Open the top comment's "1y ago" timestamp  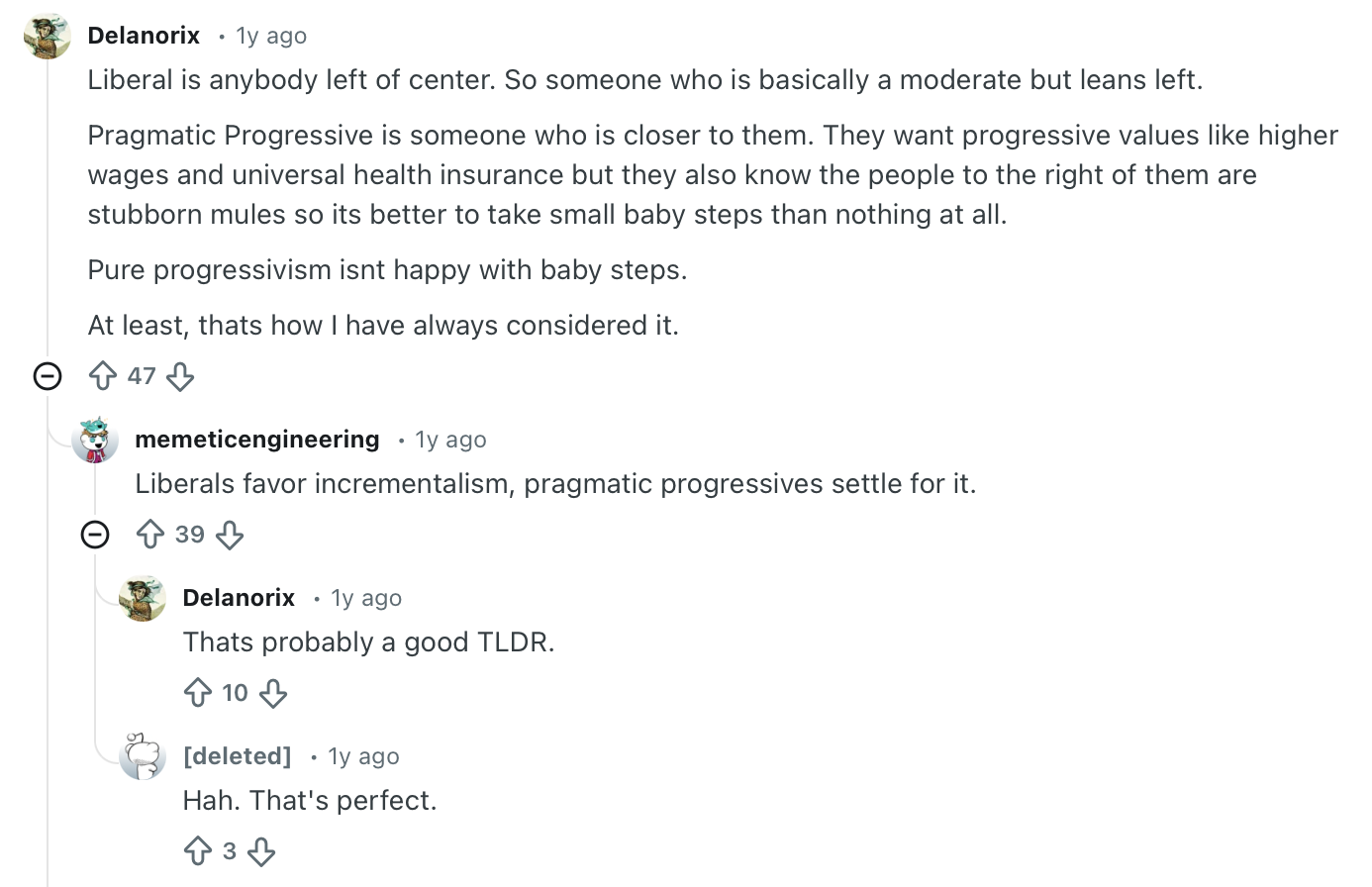coord(271,36)
